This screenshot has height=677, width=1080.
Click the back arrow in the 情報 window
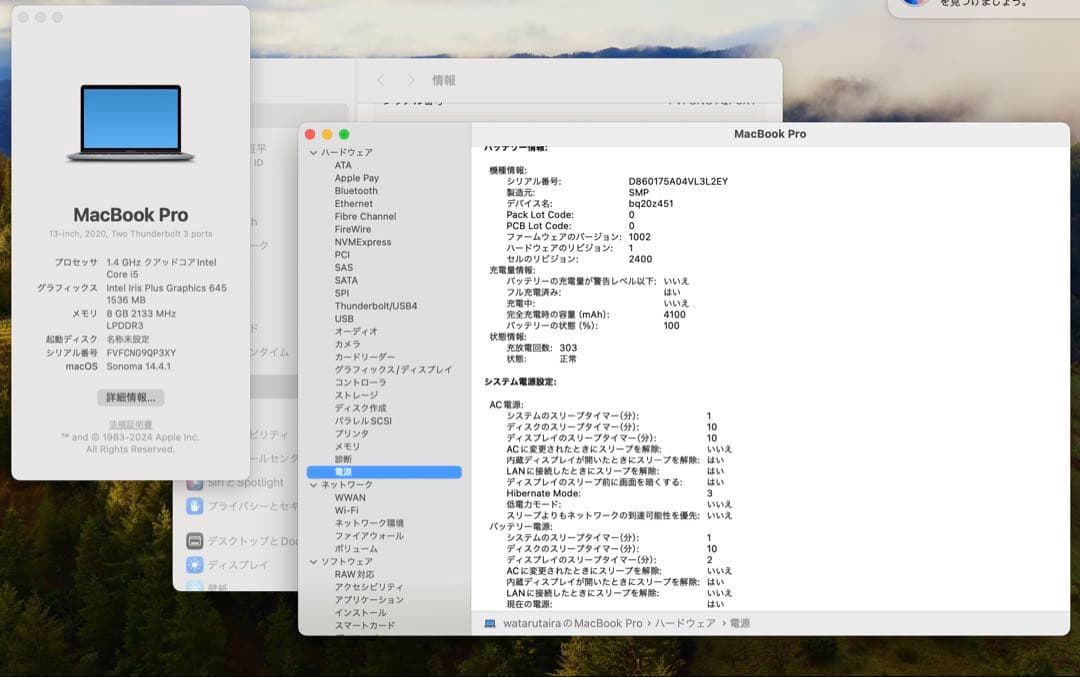click(382, 80)
